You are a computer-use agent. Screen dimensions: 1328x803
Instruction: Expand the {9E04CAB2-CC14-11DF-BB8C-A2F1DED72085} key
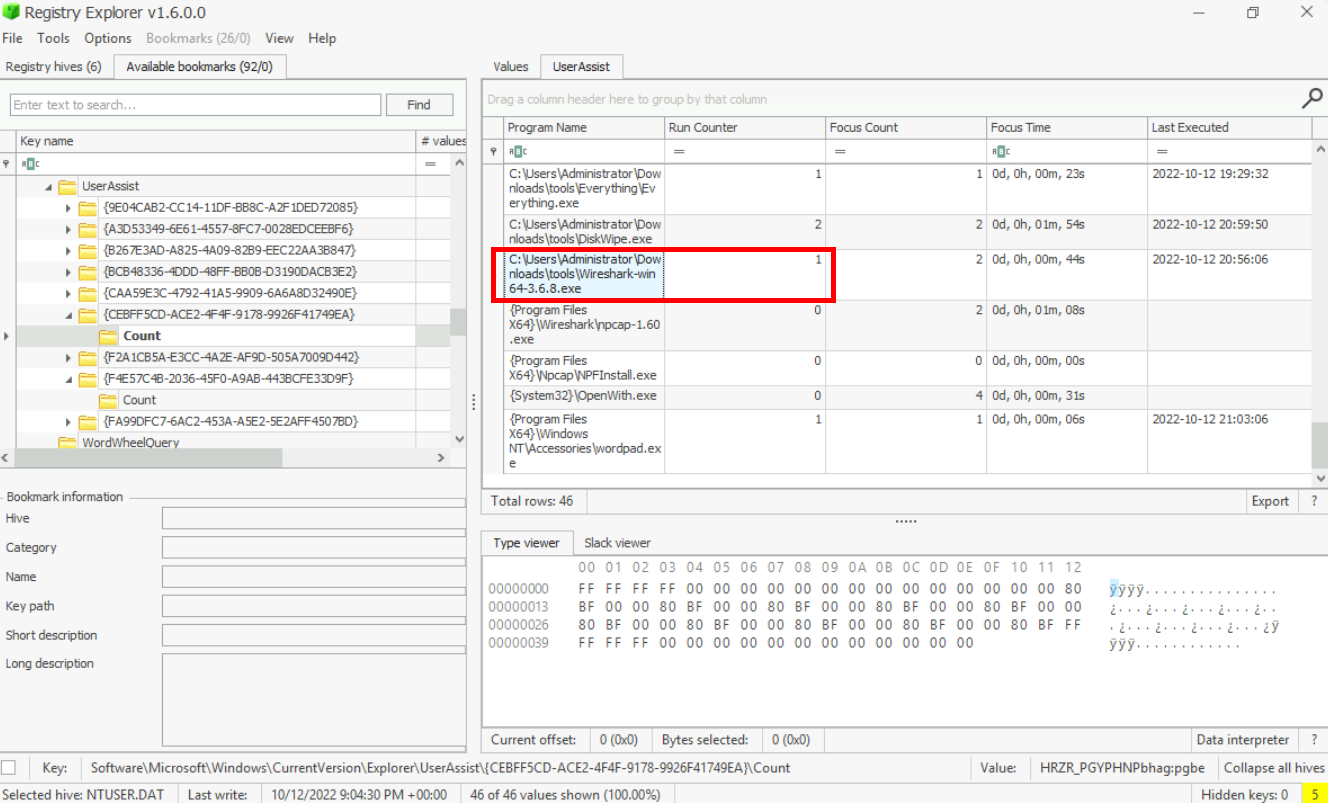(x=68, y=208)
